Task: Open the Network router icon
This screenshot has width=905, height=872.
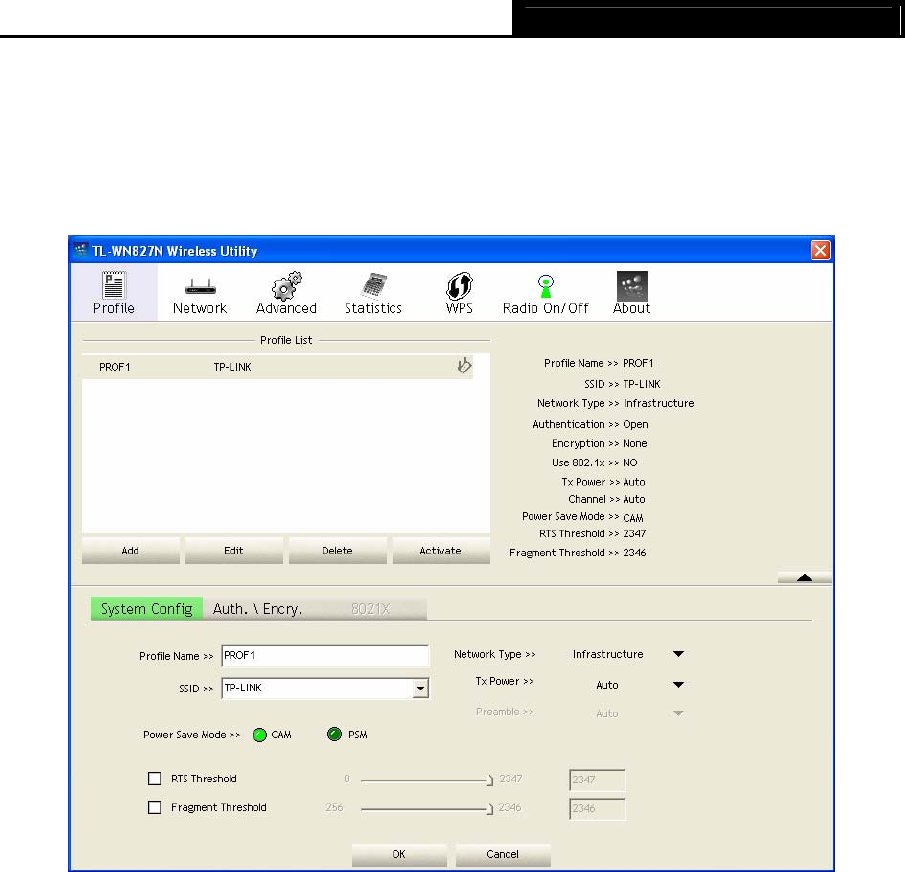Action: [x=200, y=287]
